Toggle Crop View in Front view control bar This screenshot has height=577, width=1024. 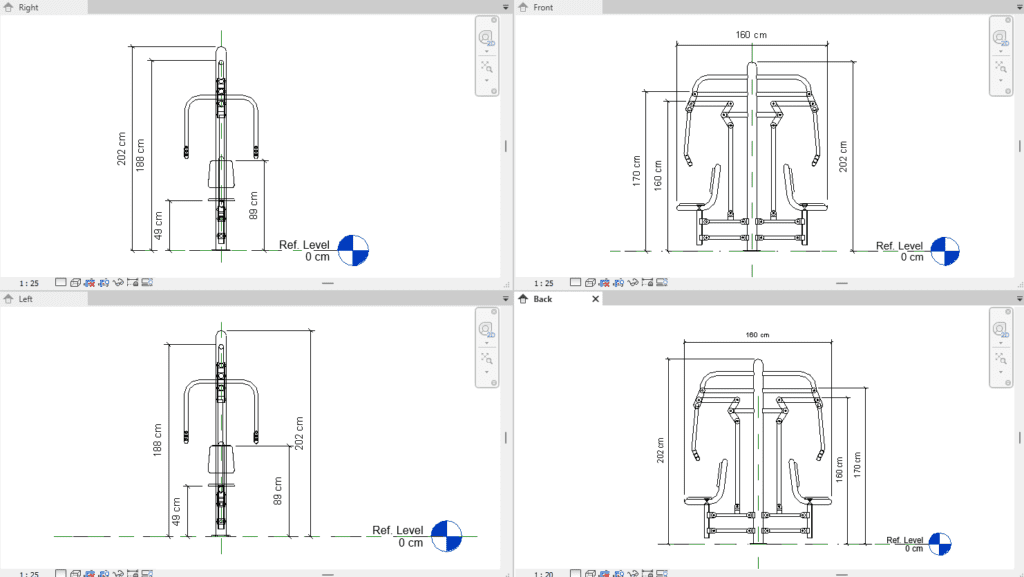point(604,282)
